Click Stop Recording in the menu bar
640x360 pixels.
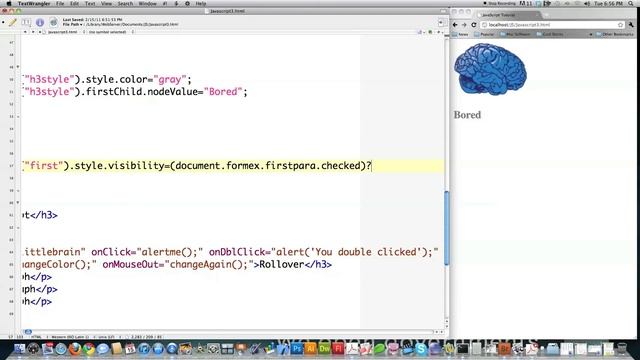[500, 3]
